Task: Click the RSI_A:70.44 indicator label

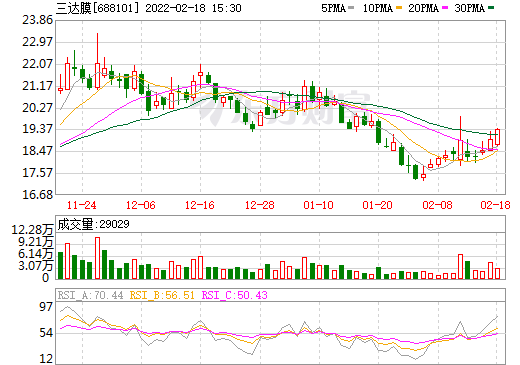Action: 90,295
